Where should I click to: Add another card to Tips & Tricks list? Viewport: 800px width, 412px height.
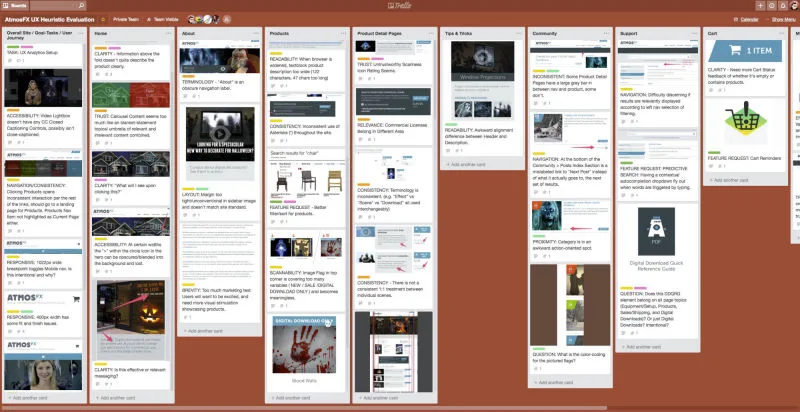pos(482,165)
